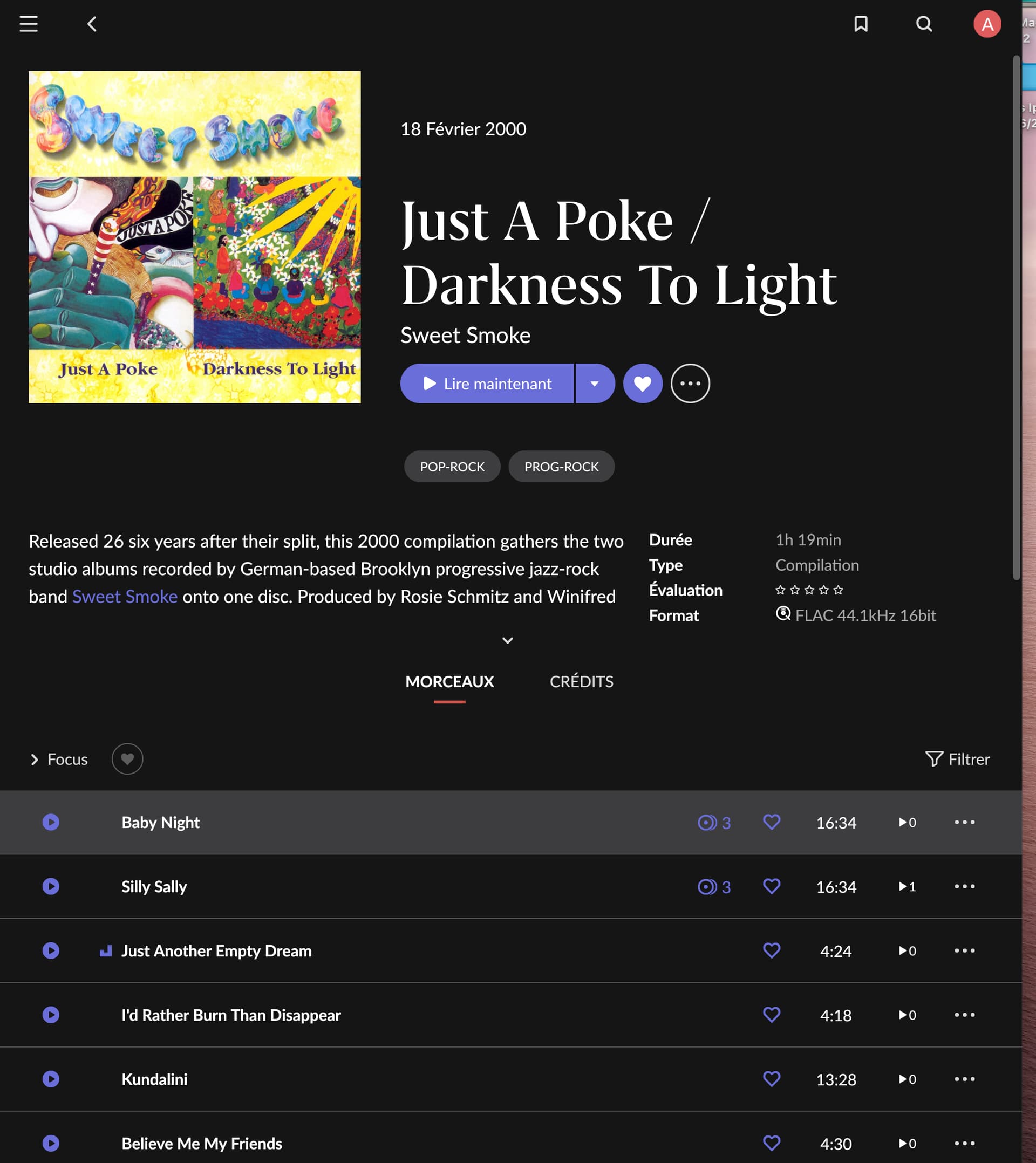Click the Lire maintenant button
Viewport: 1036px width, 1163px height.
pos(487,384)
